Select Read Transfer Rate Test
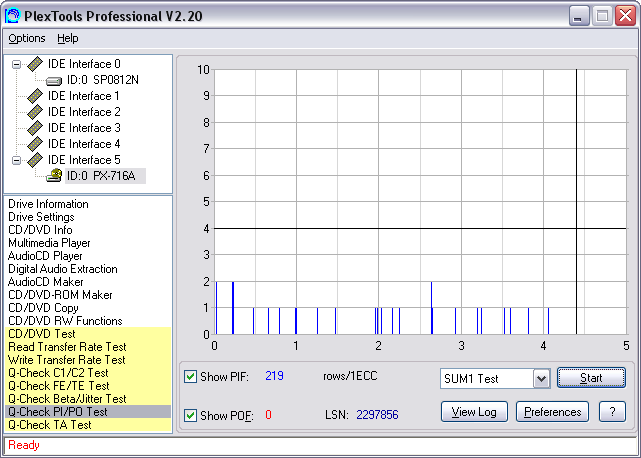The height and width of the screenshot is (458, 641). point(88,347)
